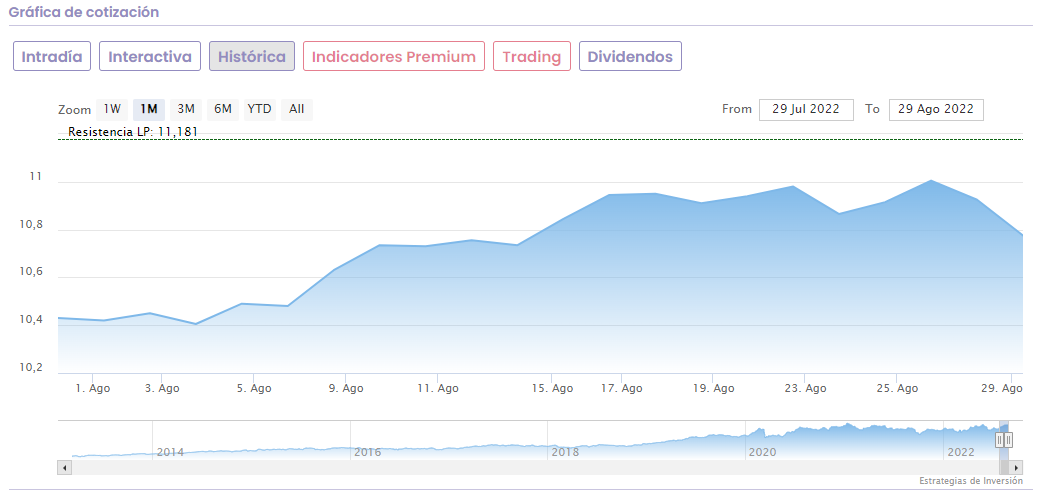
Task: Select the Histórica tab
Action: [x=252, y=56]
